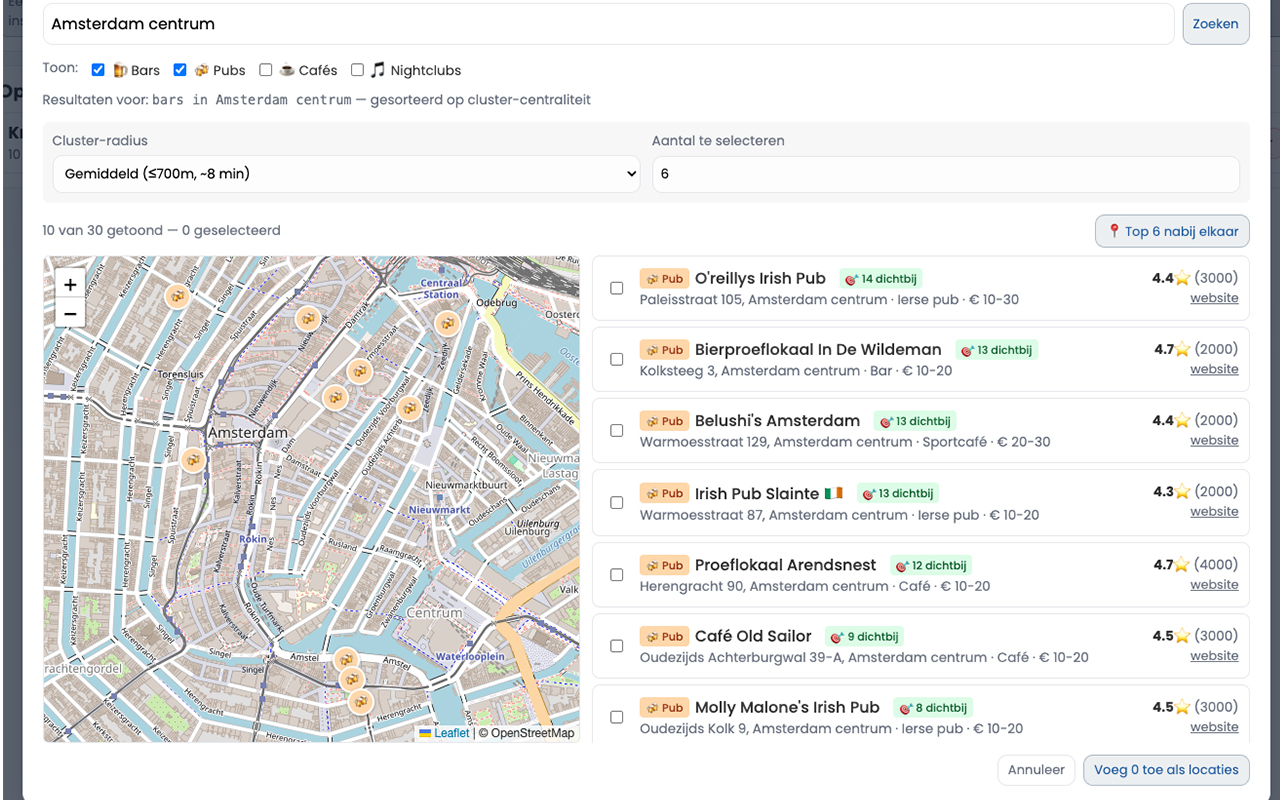Click the Pub badge on Irish Pub Slainte

tap(664, 494)
